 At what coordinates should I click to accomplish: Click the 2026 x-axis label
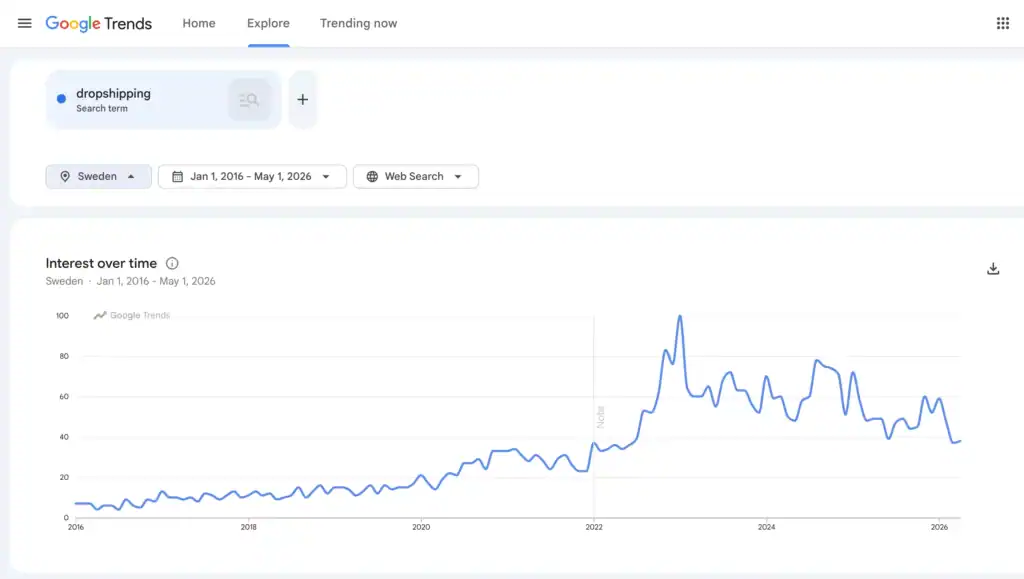click(939, 527)
